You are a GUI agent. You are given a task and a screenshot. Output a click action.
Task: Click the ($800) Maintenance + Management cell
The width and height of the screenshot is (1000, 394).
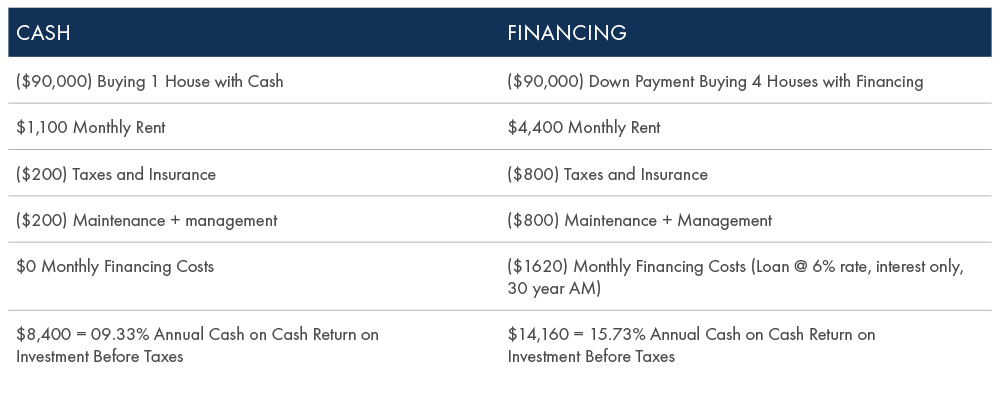tap(746, 219)
